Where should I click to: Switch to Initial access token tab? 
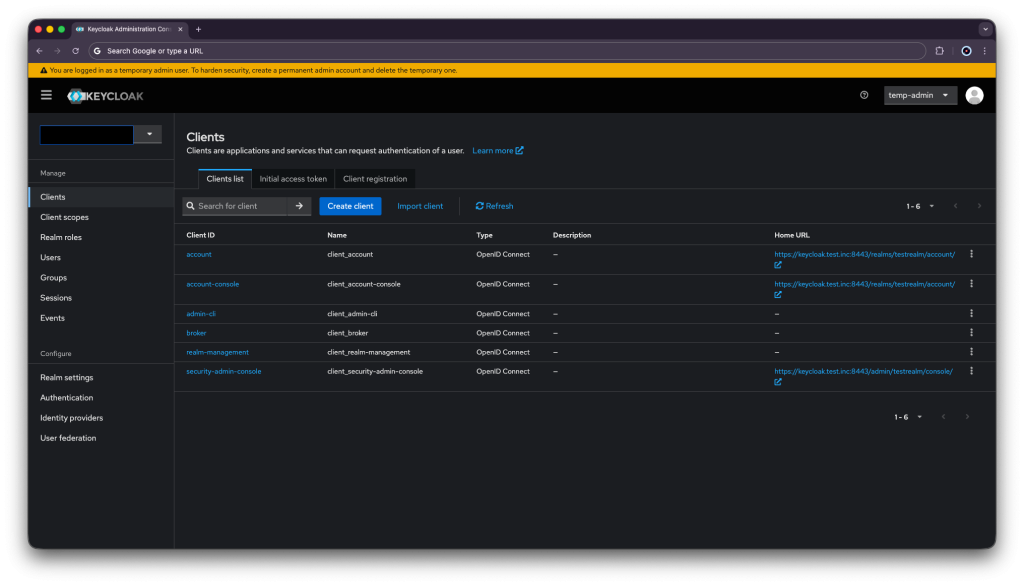pyautogui.click(x=293, y=179)
